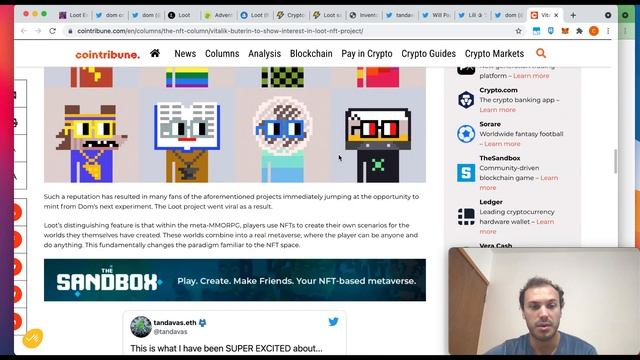Click the @tandavas handle

click(170, 332)
